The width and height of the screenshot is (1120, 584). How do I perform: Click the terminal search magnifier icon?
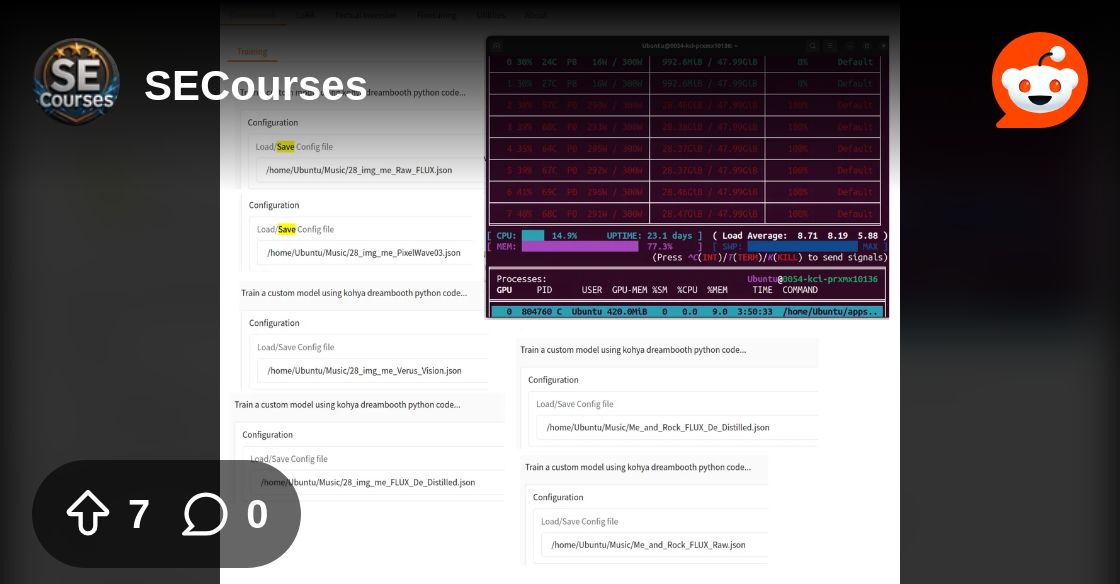point(812,46)
